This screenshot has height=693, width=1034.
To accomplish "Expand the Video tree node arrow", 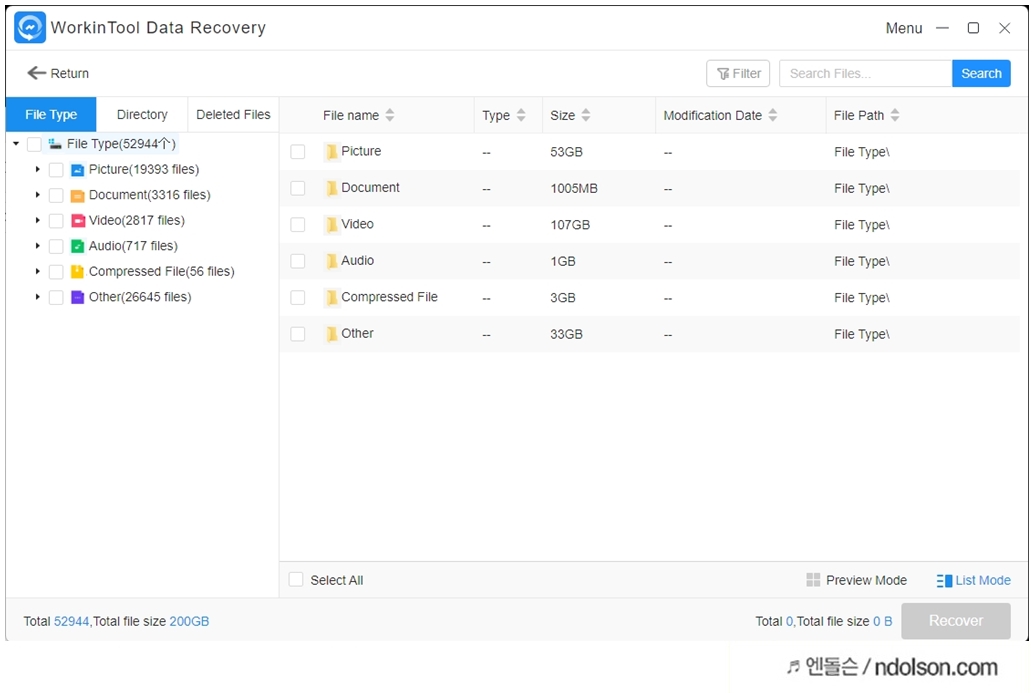I will point(38,221).
